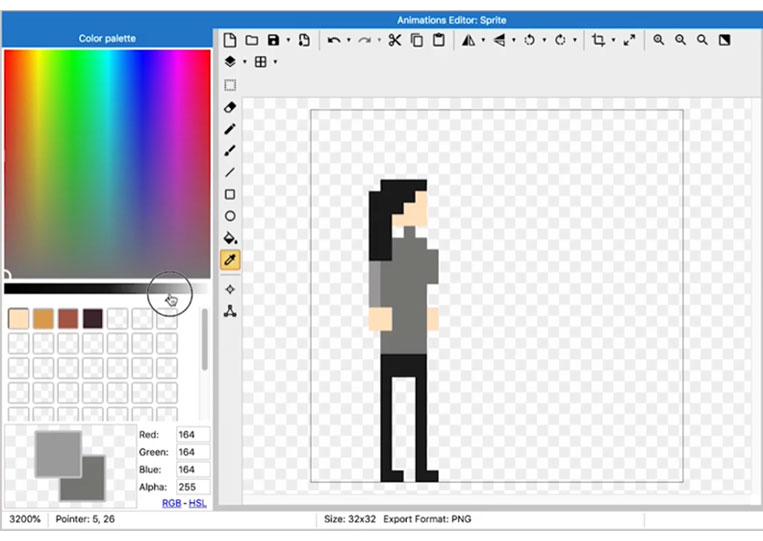Viewport: 763px width, 541px height.
Task: Click the secondary dark gray color box
Action: click(x=93, y=487)
